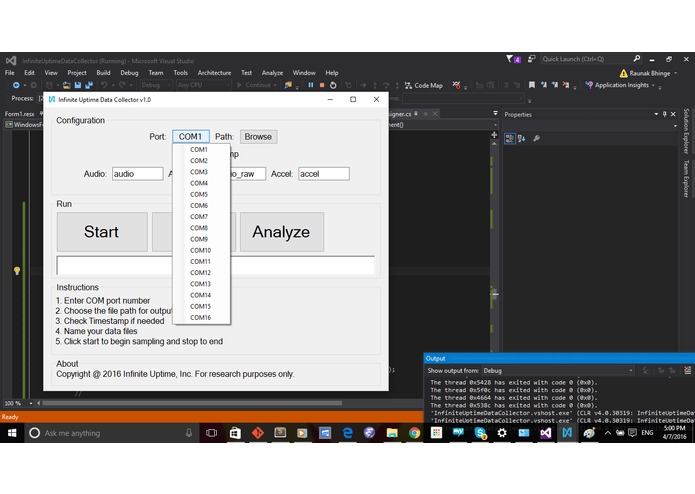Switch to Visual Studio taskbar icon
This screenshot has height=494, width=695.
(x=546, y=433)
